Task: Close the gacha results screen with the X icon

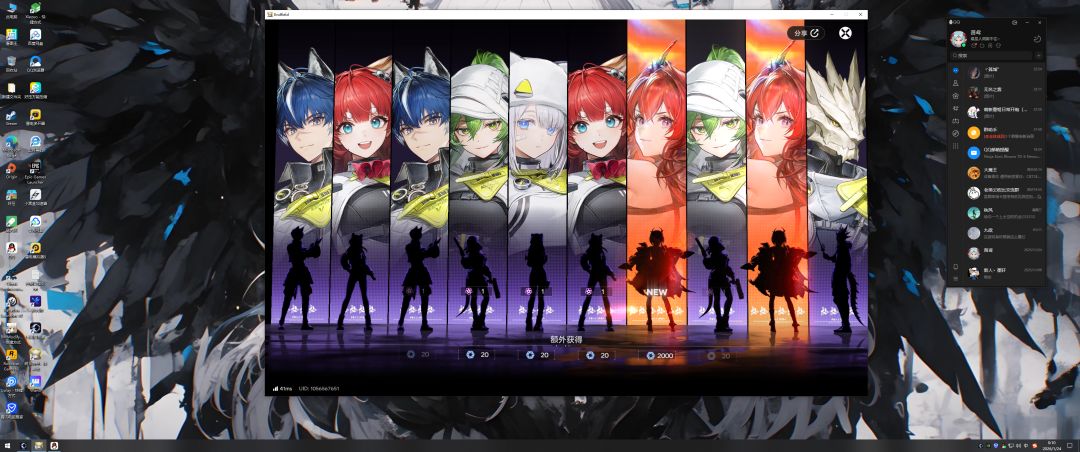Action: (x=845, y=32)
